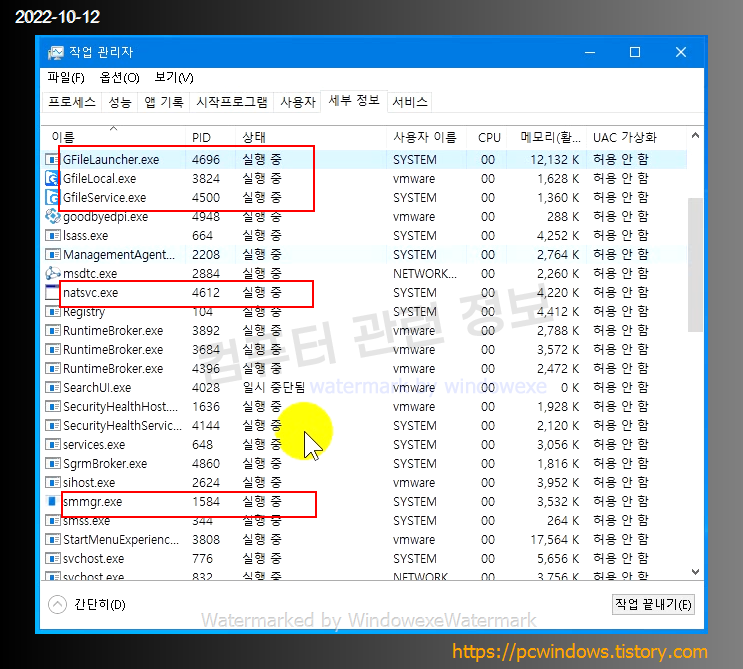
Task: Click the scrollbar up arrow
Action: (695, 136)
